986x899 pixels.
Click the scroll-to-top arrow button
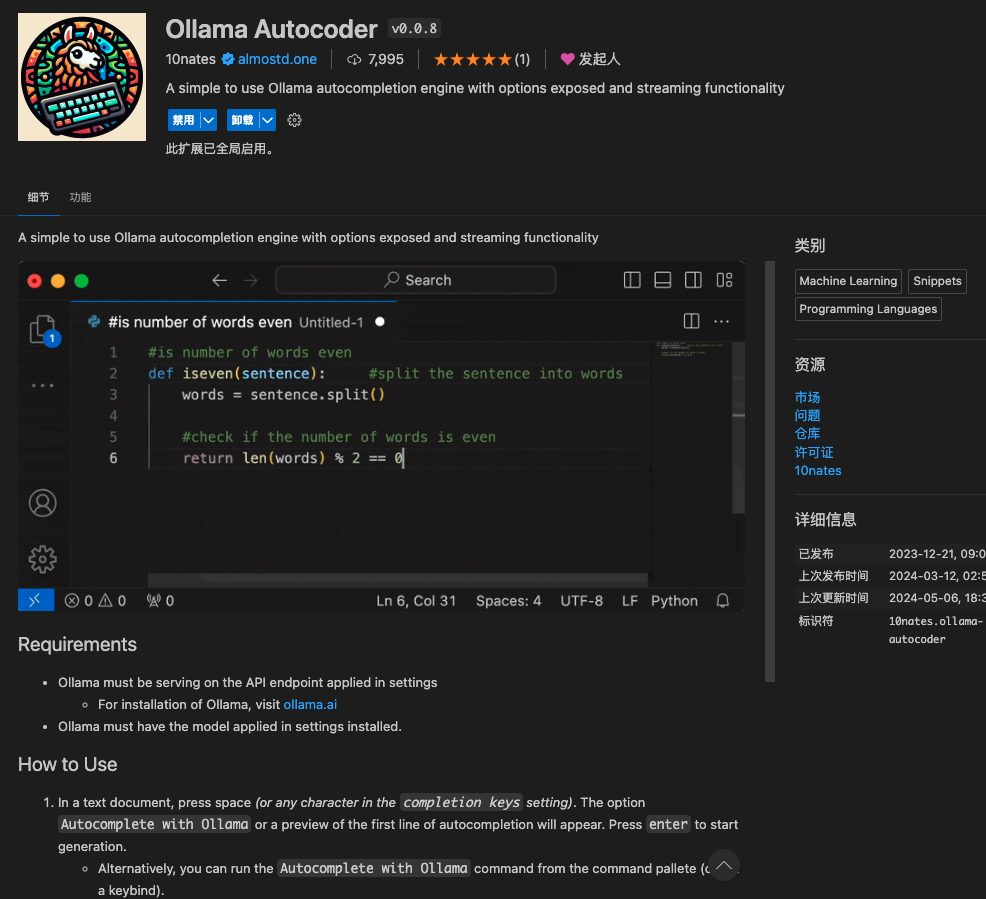click(724, 865)
